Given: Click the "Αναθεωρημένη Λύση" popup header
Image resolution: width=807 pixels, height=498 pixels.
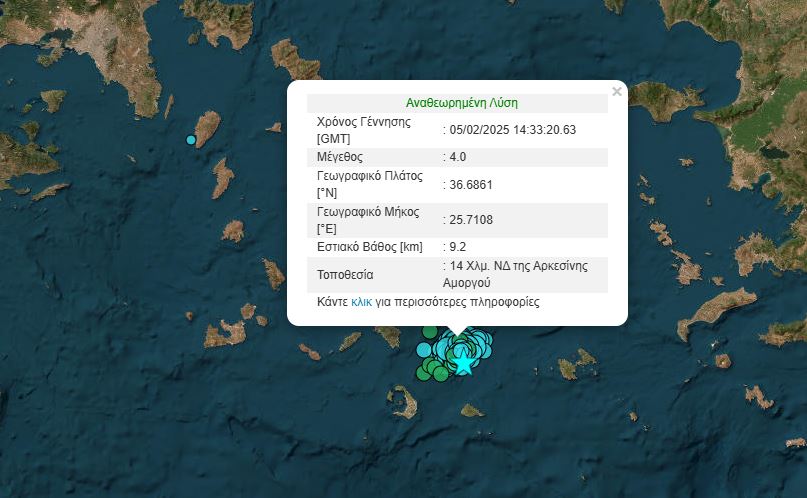Looking at the screenshot, I should [x=461, y=103].
